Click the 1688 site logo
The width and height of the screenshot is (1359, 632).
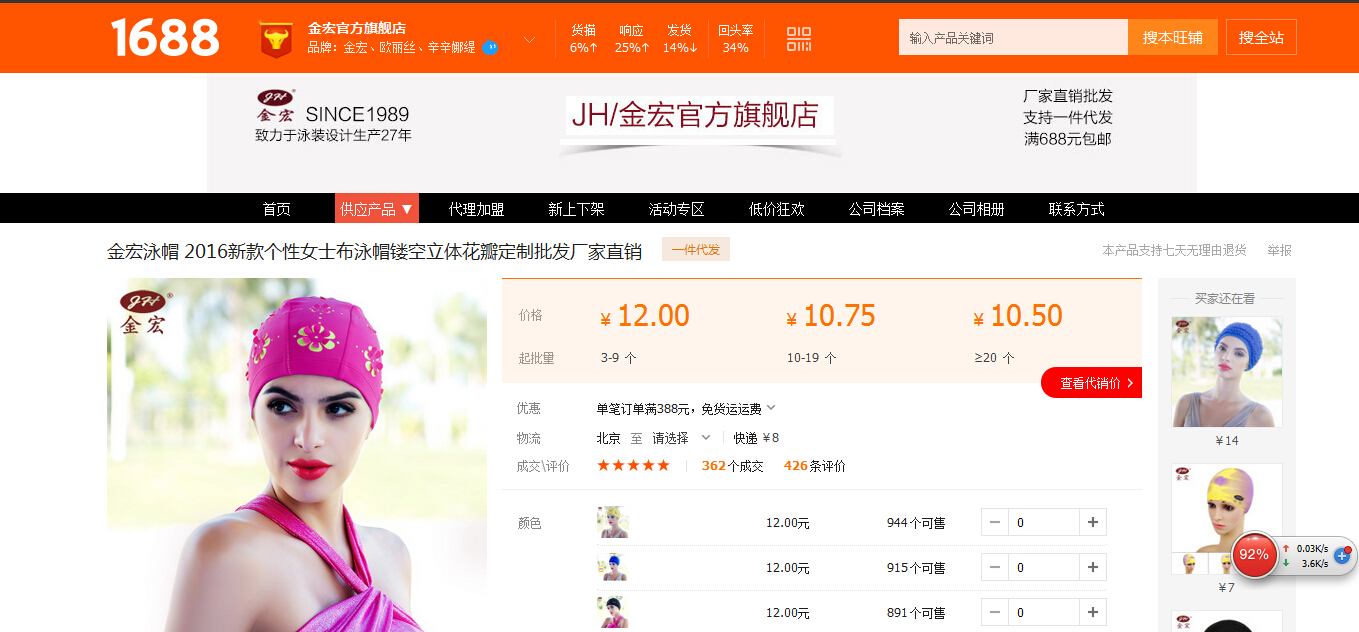(x=165, y=38)
